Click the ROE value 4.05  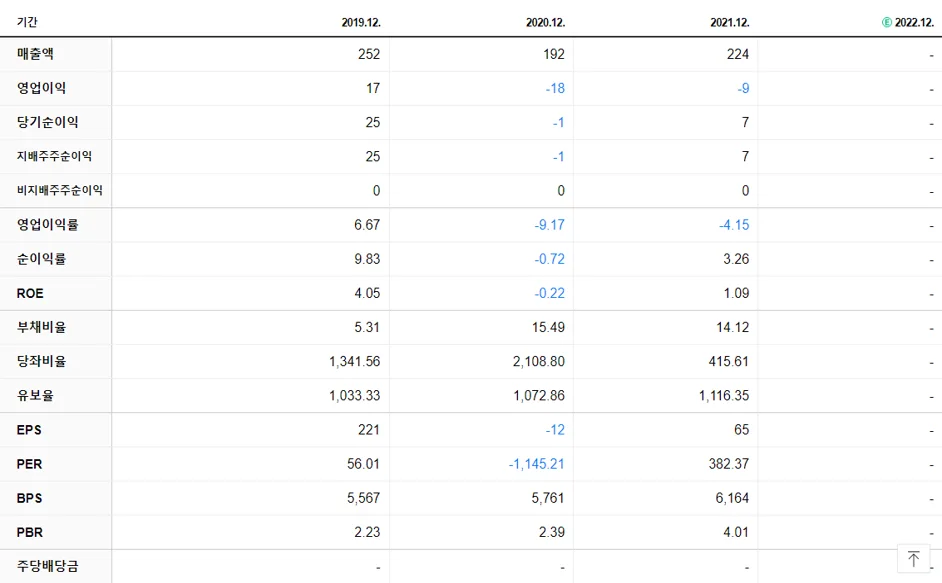coord(367,293)
